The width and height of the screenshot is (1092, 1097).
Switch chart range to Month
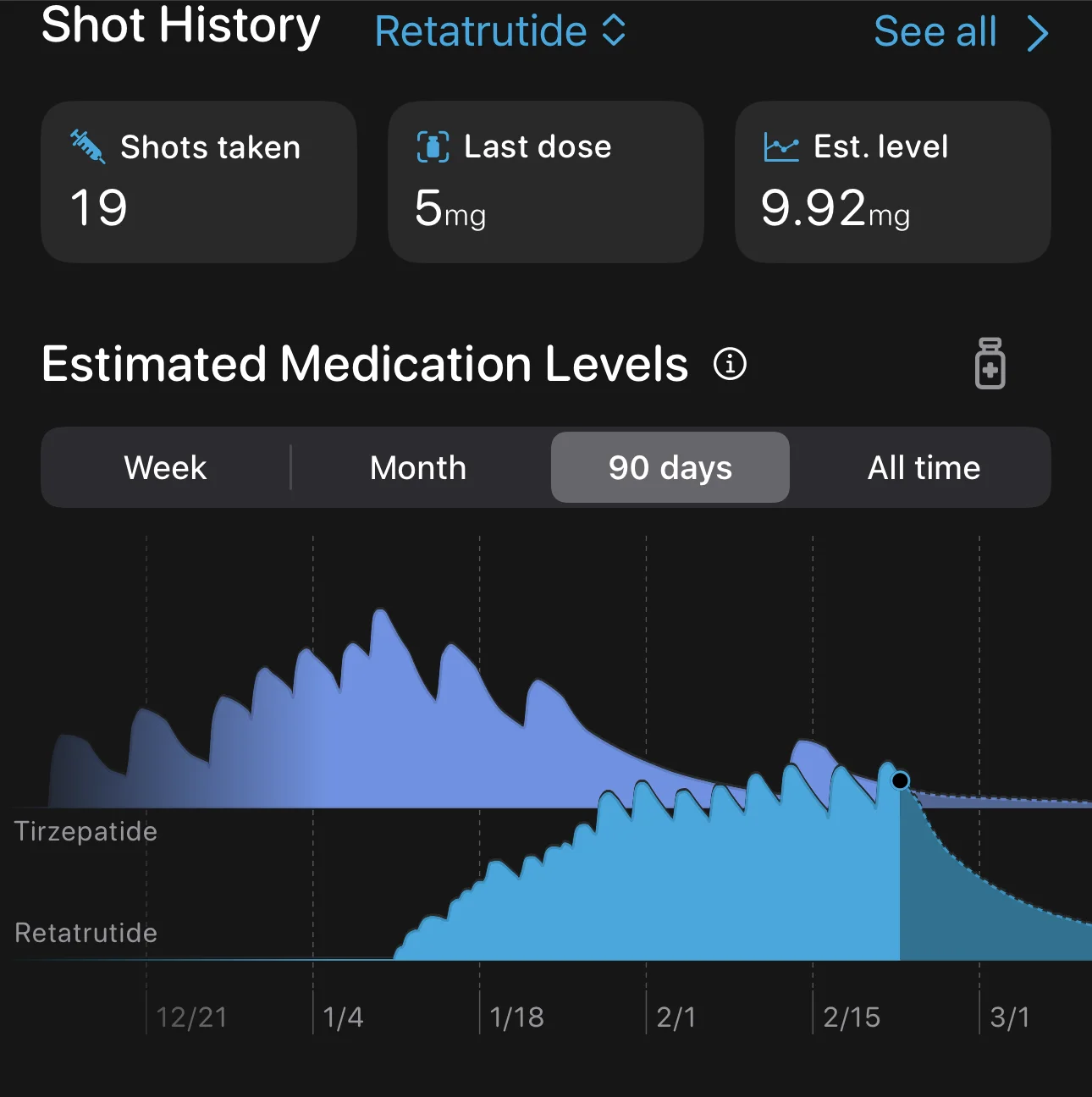coord(418,467)
